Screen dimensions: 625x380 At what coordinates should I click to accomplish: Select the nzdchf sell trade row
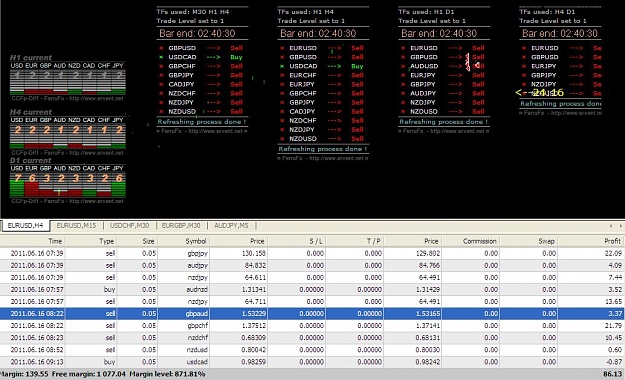coord(312,337)
